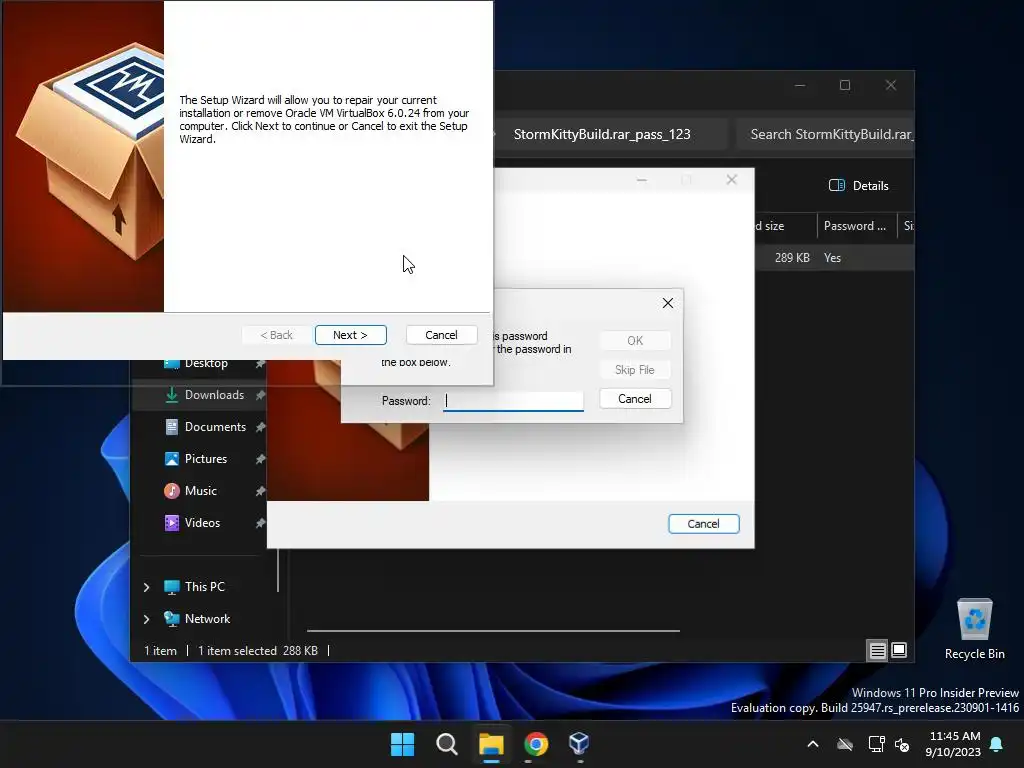Click the Music folder icon
The width and height of the screenshot is (1024, 768).
[x=172, y=491]
